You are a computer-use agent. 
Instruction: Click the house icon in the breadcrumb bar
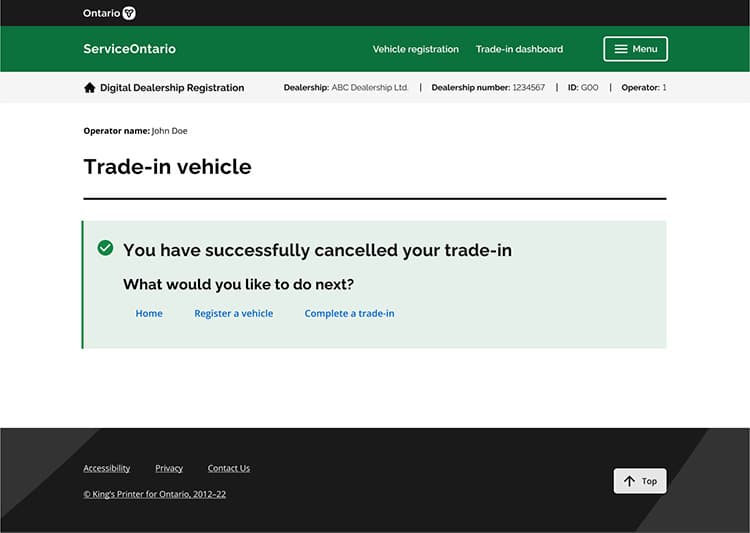click(89, 88)
